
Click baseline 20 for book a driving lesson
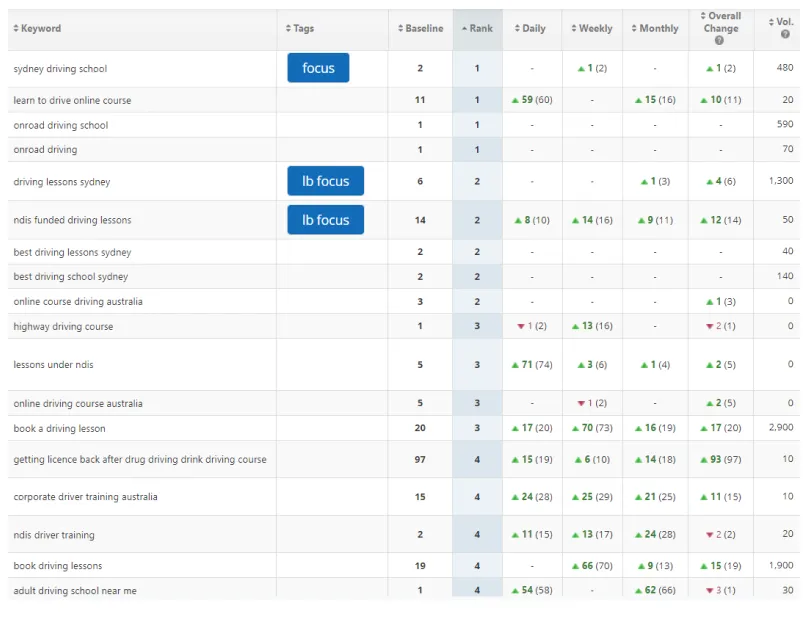(420, 428)
